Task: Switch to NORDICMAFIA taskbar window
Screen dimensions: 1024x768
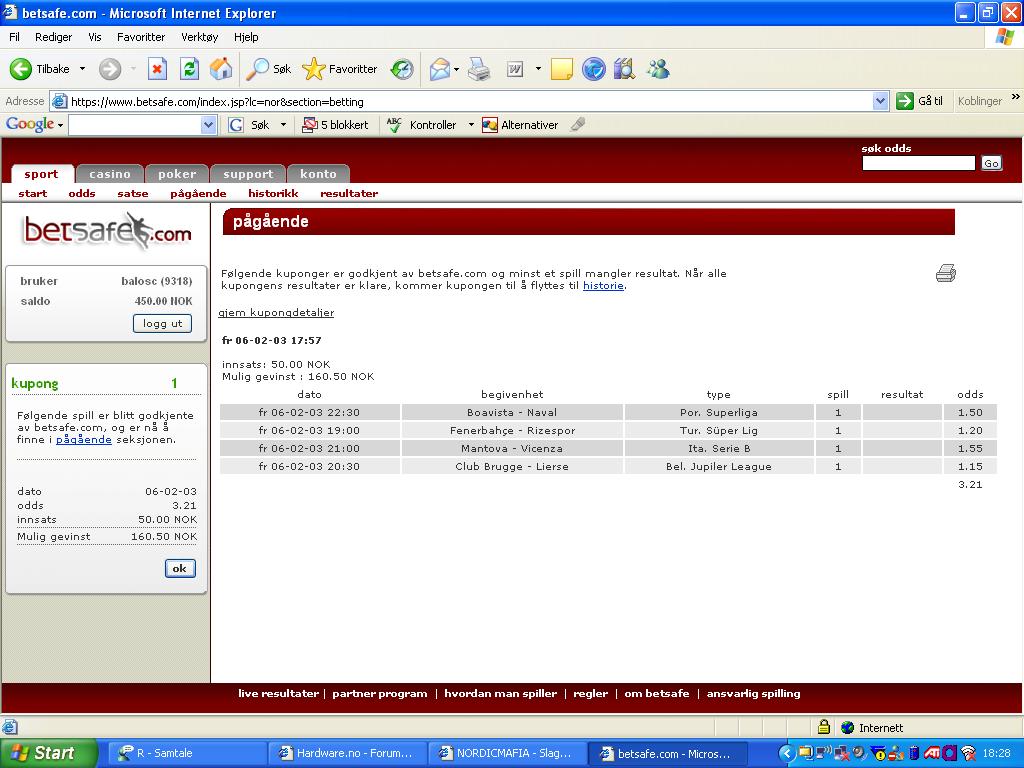Action: (507, 753)
